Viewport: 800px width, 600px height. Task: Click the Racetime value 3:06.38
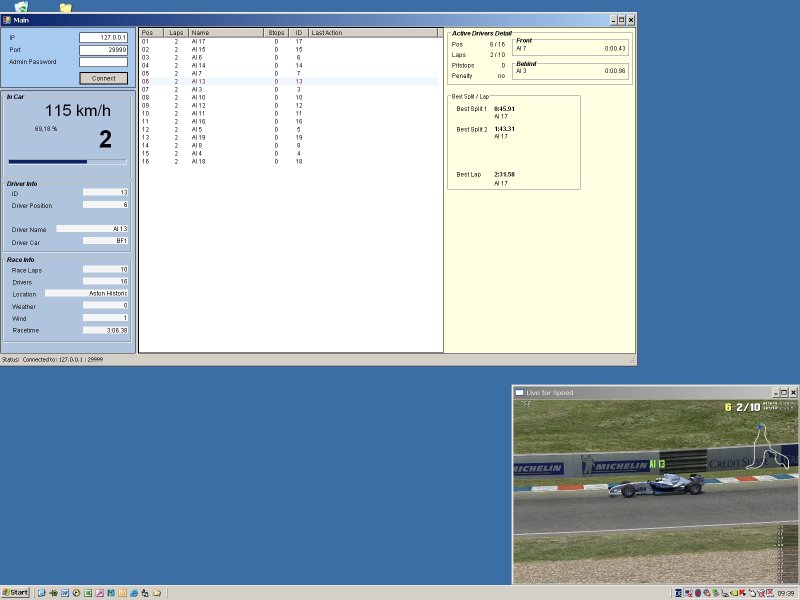tap(105, 331)
